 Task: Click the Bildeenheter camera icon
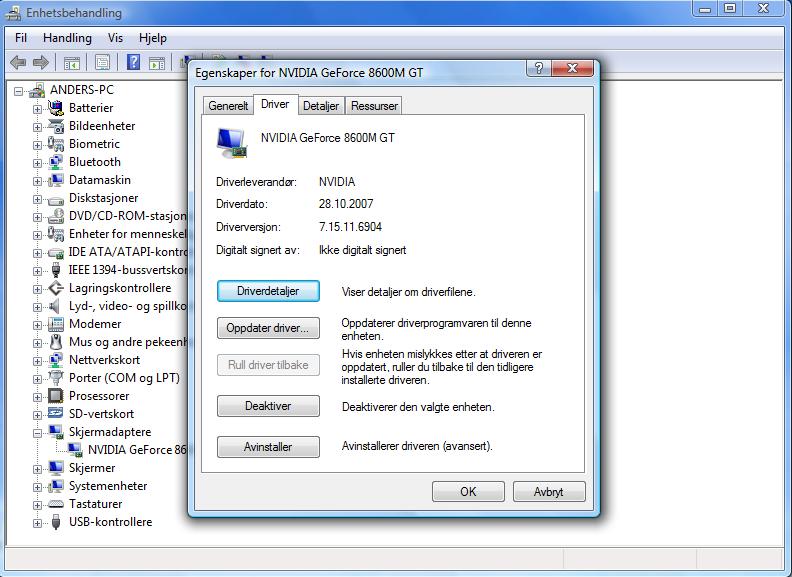(56, 126)
